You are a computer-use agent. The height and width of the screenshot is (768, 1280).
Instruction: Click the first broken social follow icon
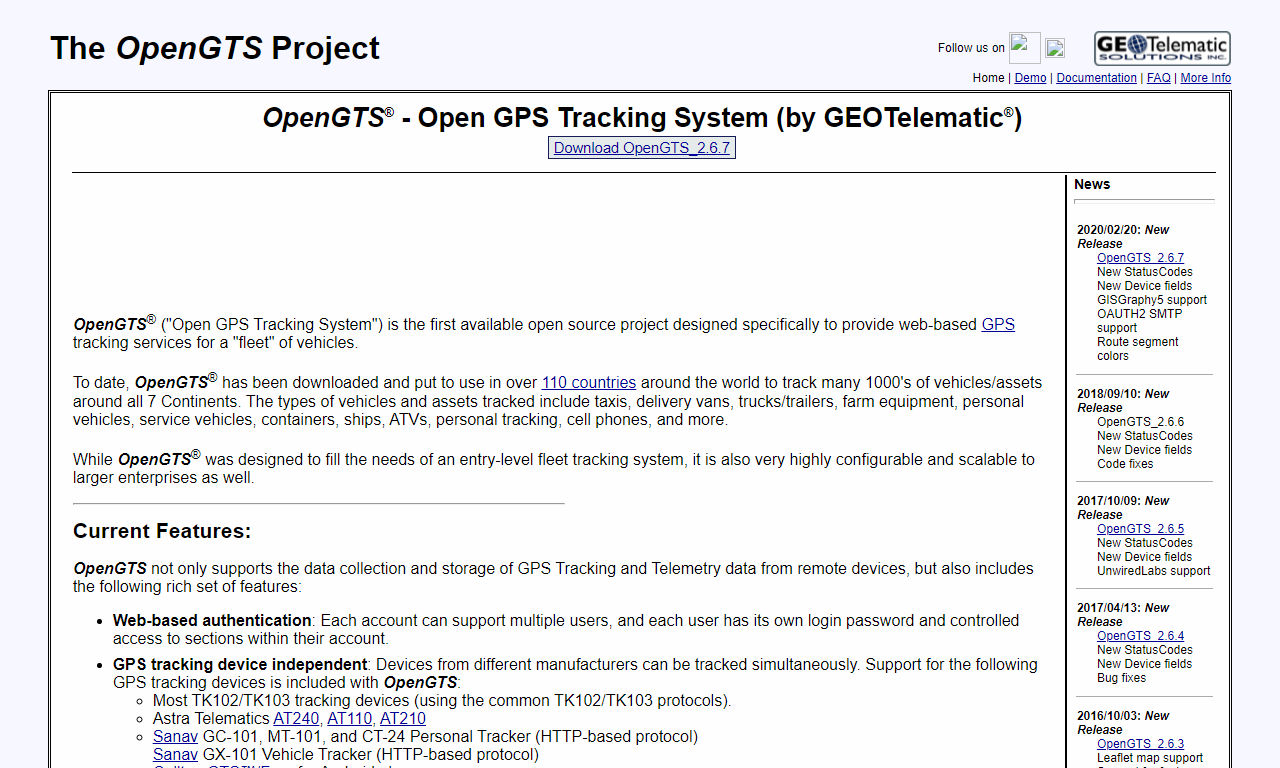[x=1025, y=48]
